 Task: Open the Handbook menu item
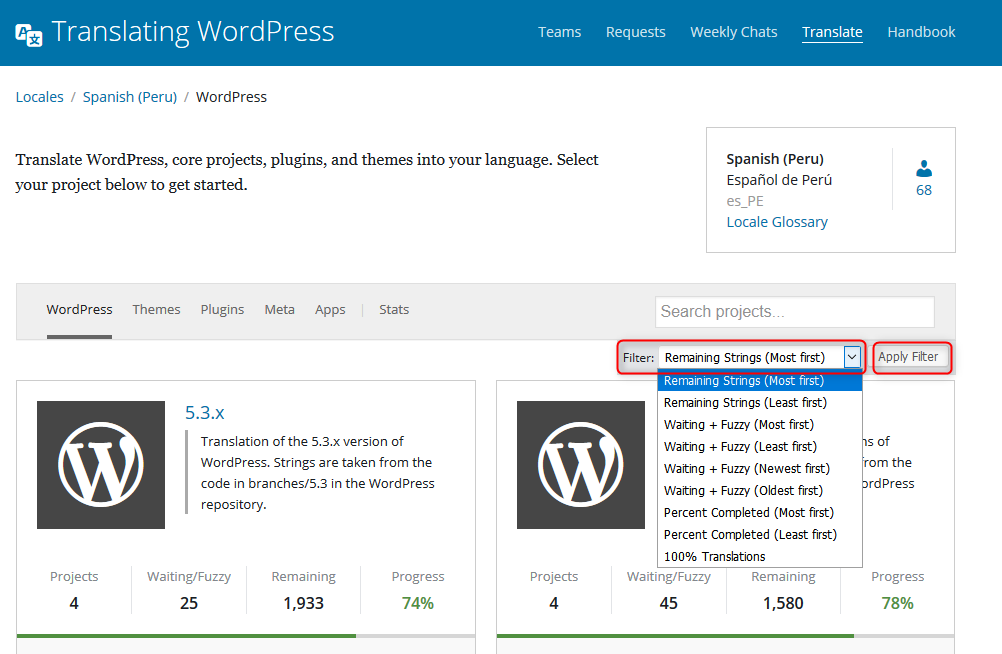(x=921, y=32)
